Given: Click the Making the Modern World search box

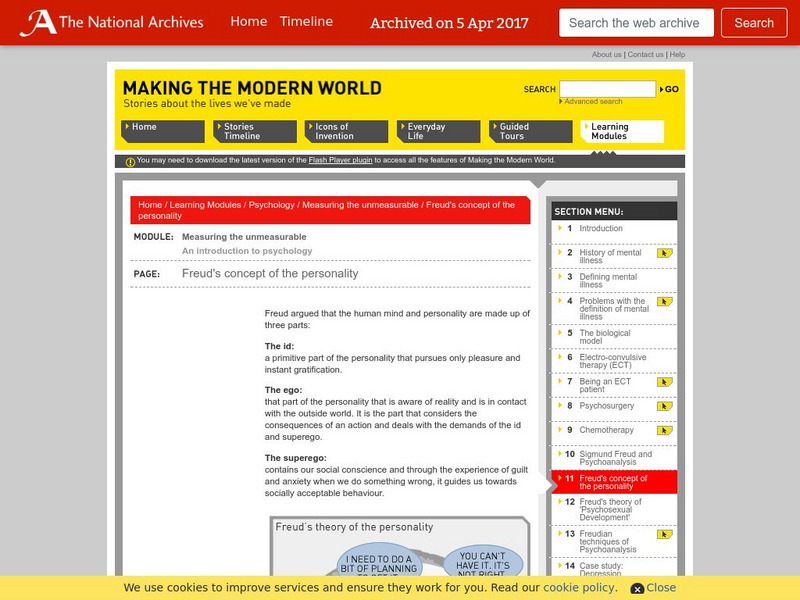Looking at the screenshot, I should pos(607,89).
